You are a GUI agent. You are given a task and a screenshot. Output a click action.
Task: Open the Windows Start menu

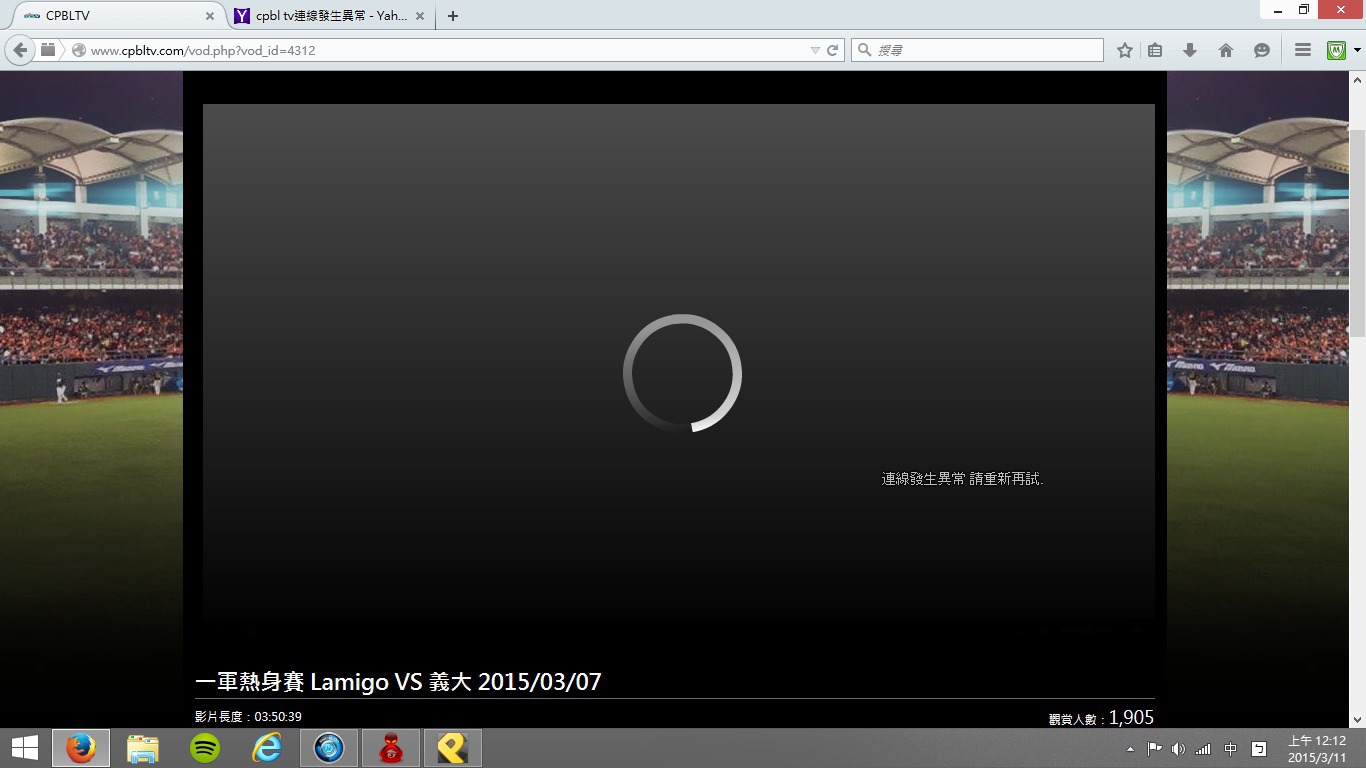[24, 748]
